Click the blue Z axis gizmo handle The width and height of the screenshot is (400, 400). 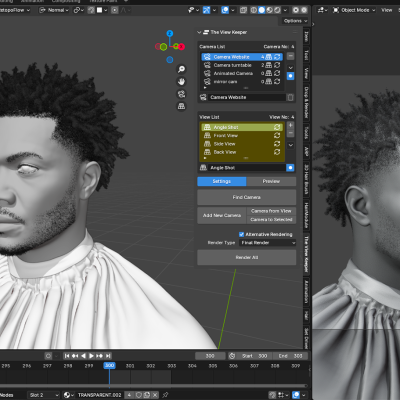tap(170, 33)
